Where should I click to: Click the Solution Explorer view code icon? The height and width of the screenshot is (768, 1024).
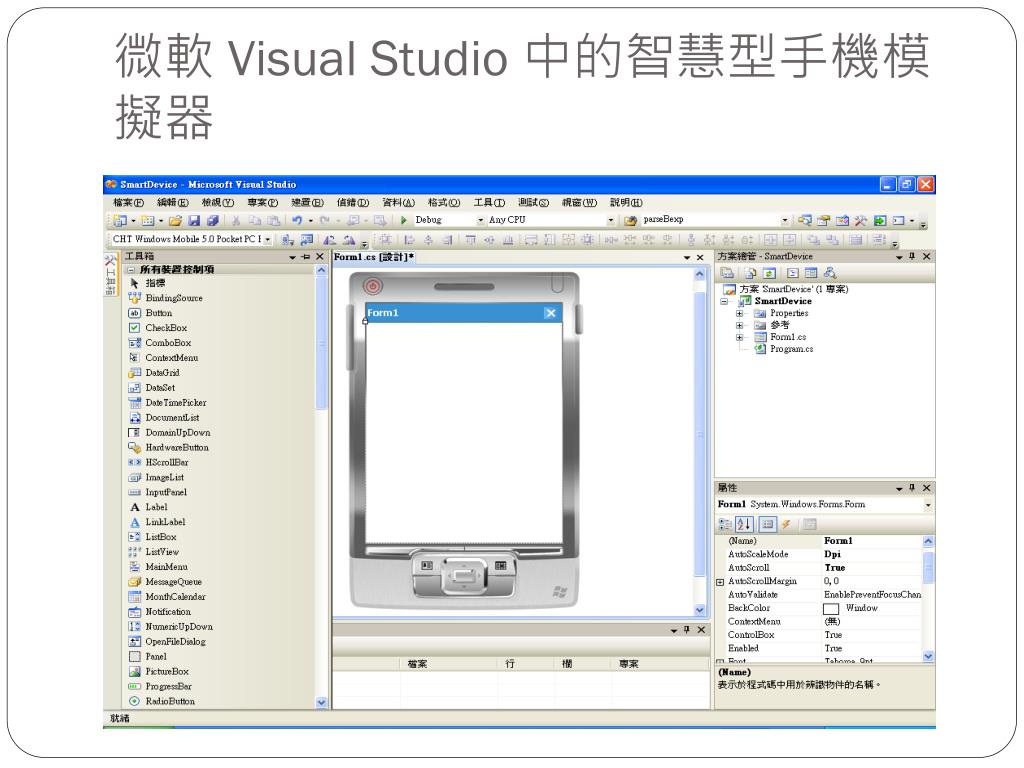tap(792, 273)
